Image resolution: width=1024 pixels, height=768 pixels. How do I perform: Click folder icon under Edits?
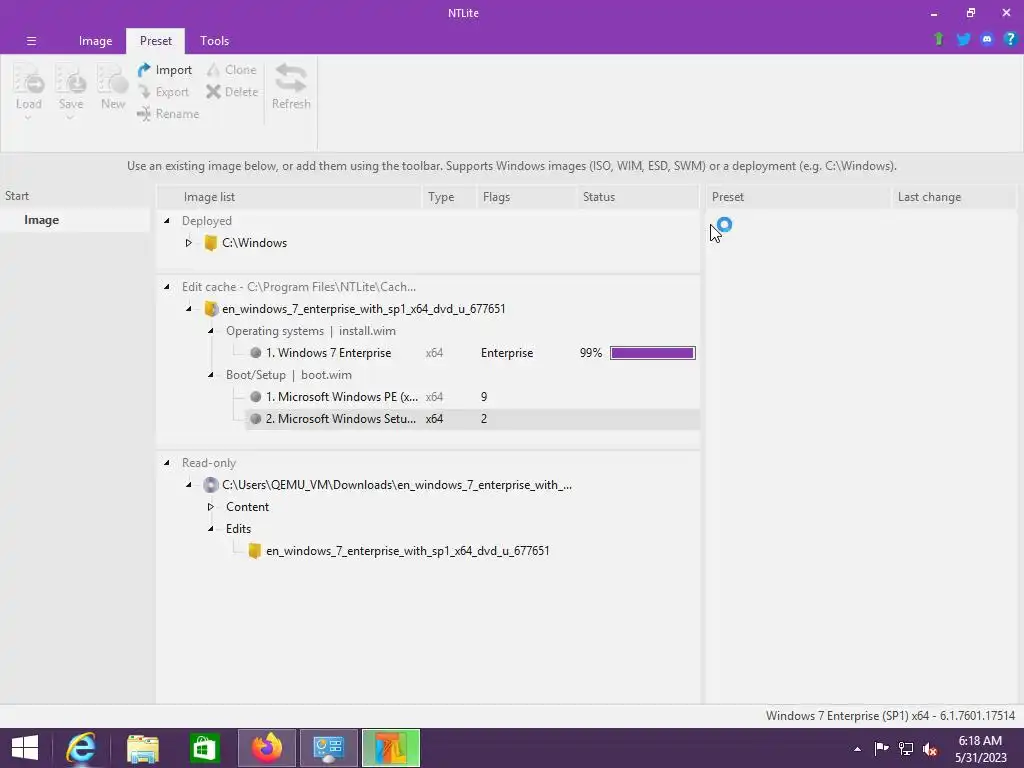tap(255, 551)
